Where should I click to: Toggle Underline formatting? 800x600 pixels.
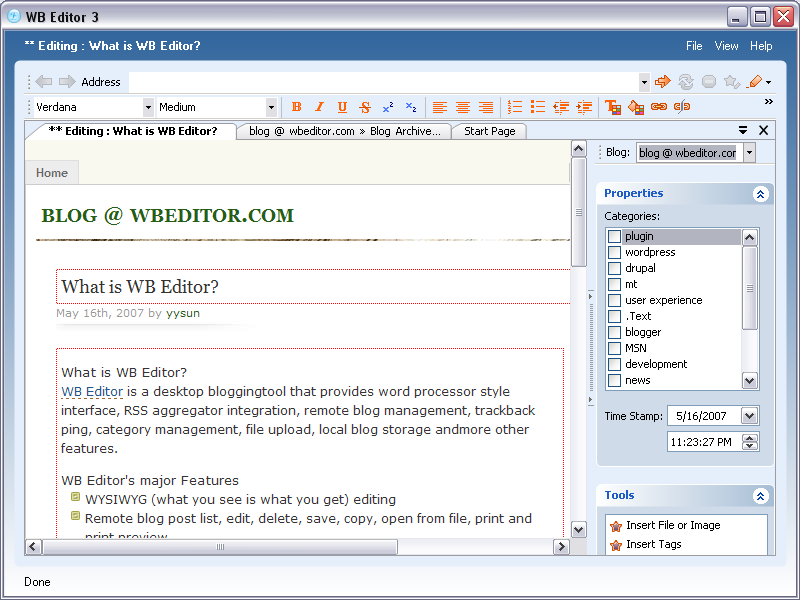click(342, 107)
